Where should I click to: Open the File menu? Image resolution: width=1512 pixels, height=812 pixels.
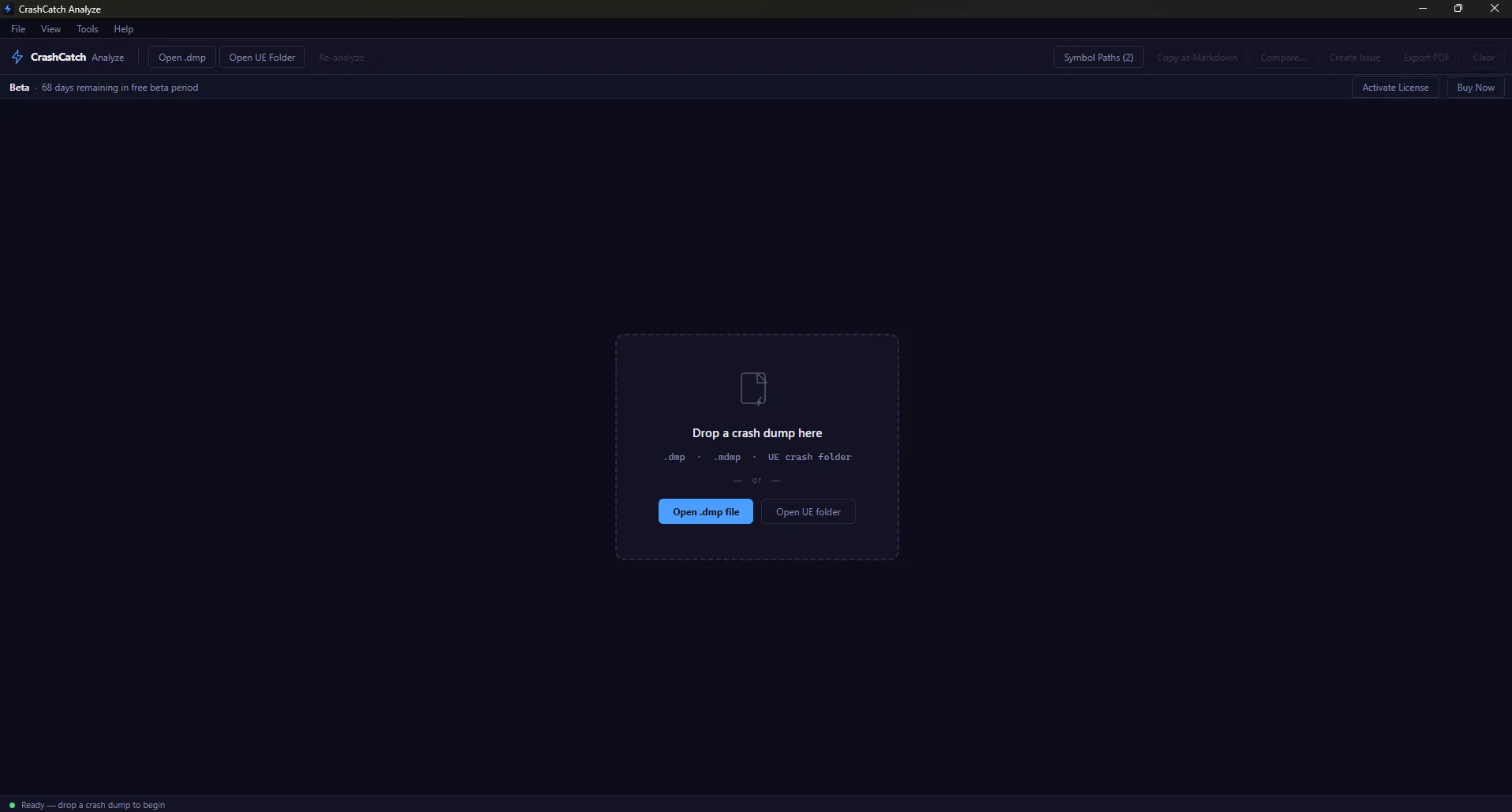click(18, 29)
